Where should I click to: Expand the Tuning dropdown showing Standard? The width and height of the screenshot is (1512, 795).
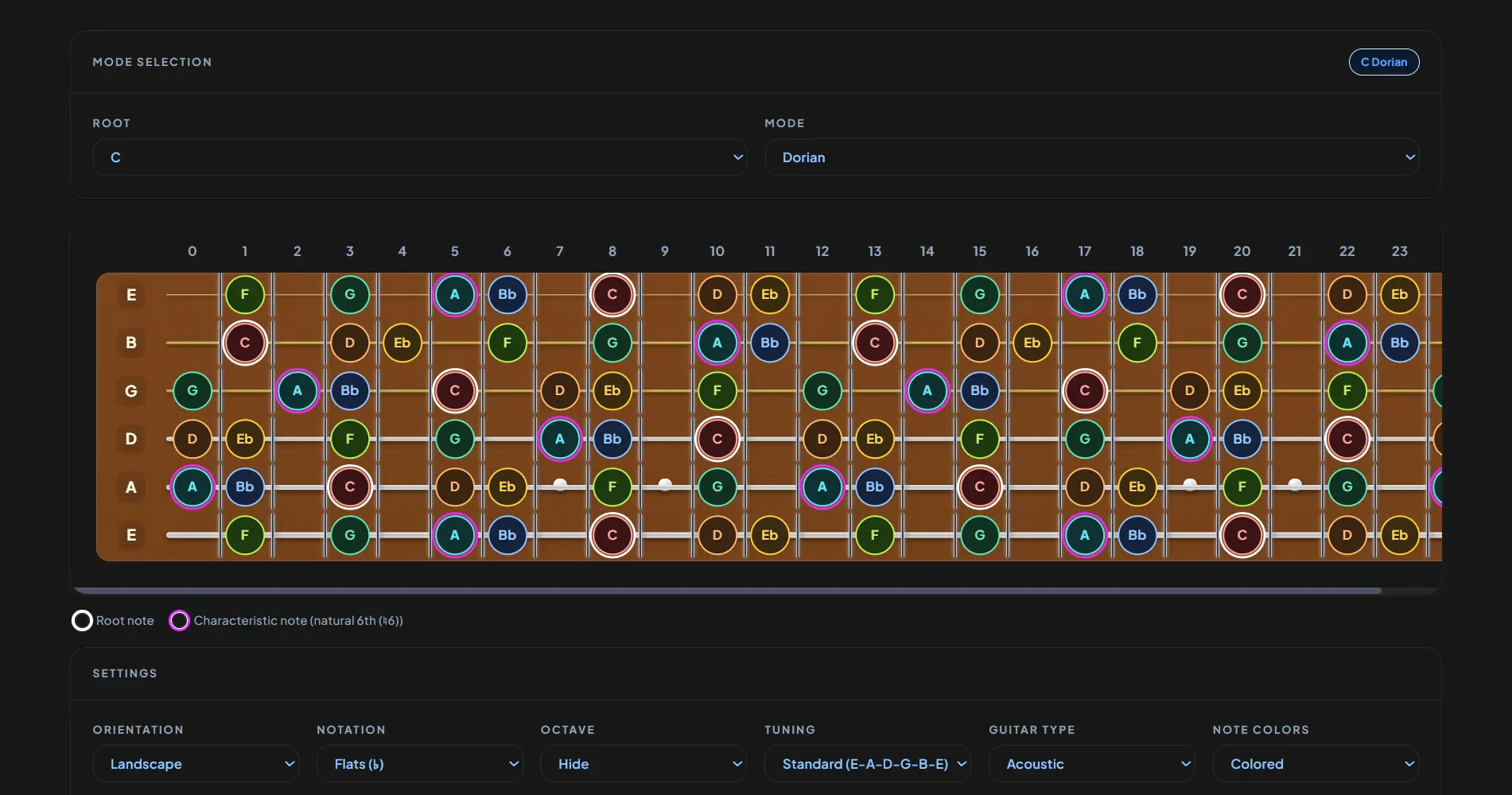coord(868,764)
